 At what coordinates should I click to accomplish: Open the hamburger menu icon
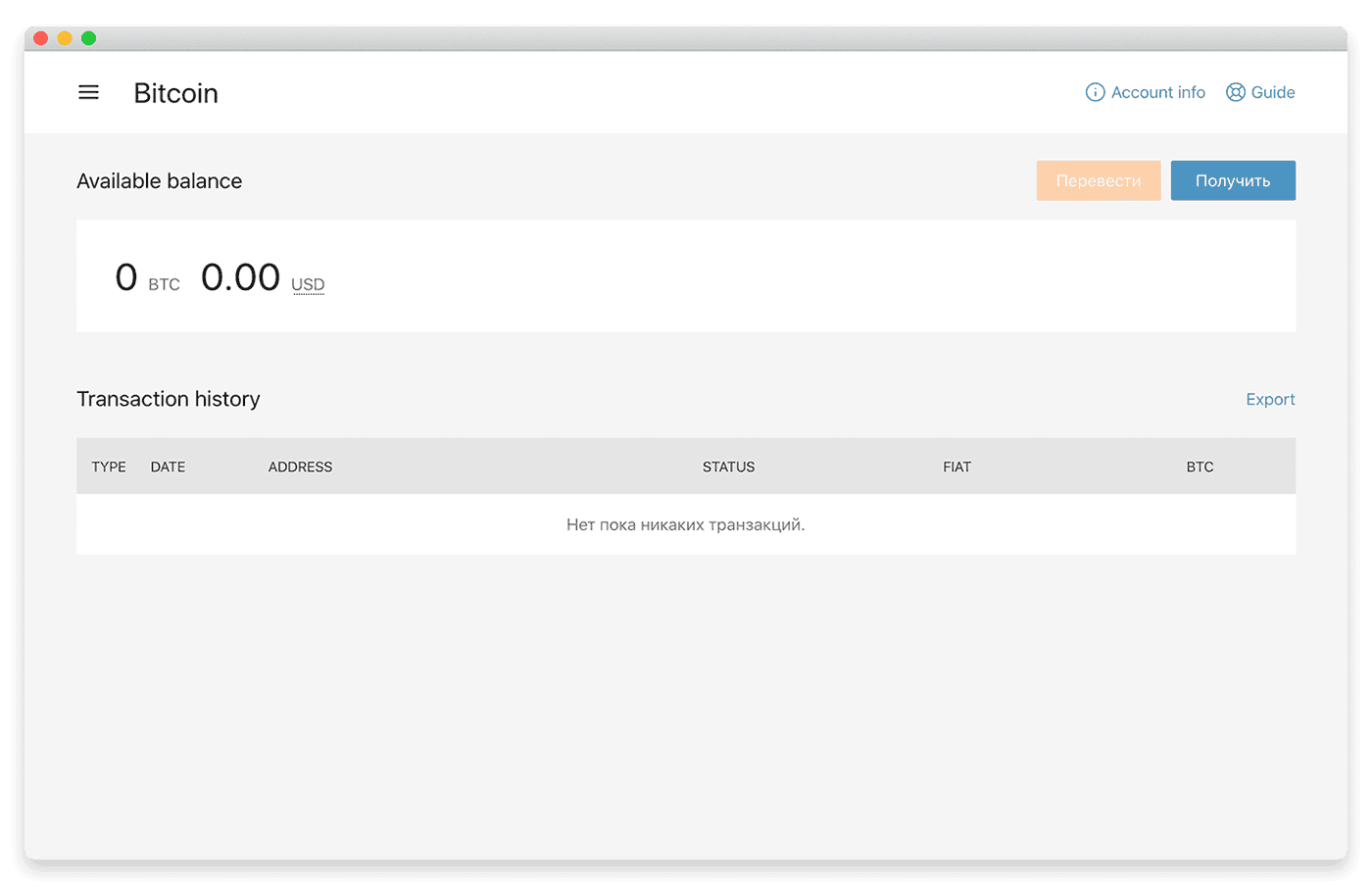pyautogui.click(x=88, y=92)
